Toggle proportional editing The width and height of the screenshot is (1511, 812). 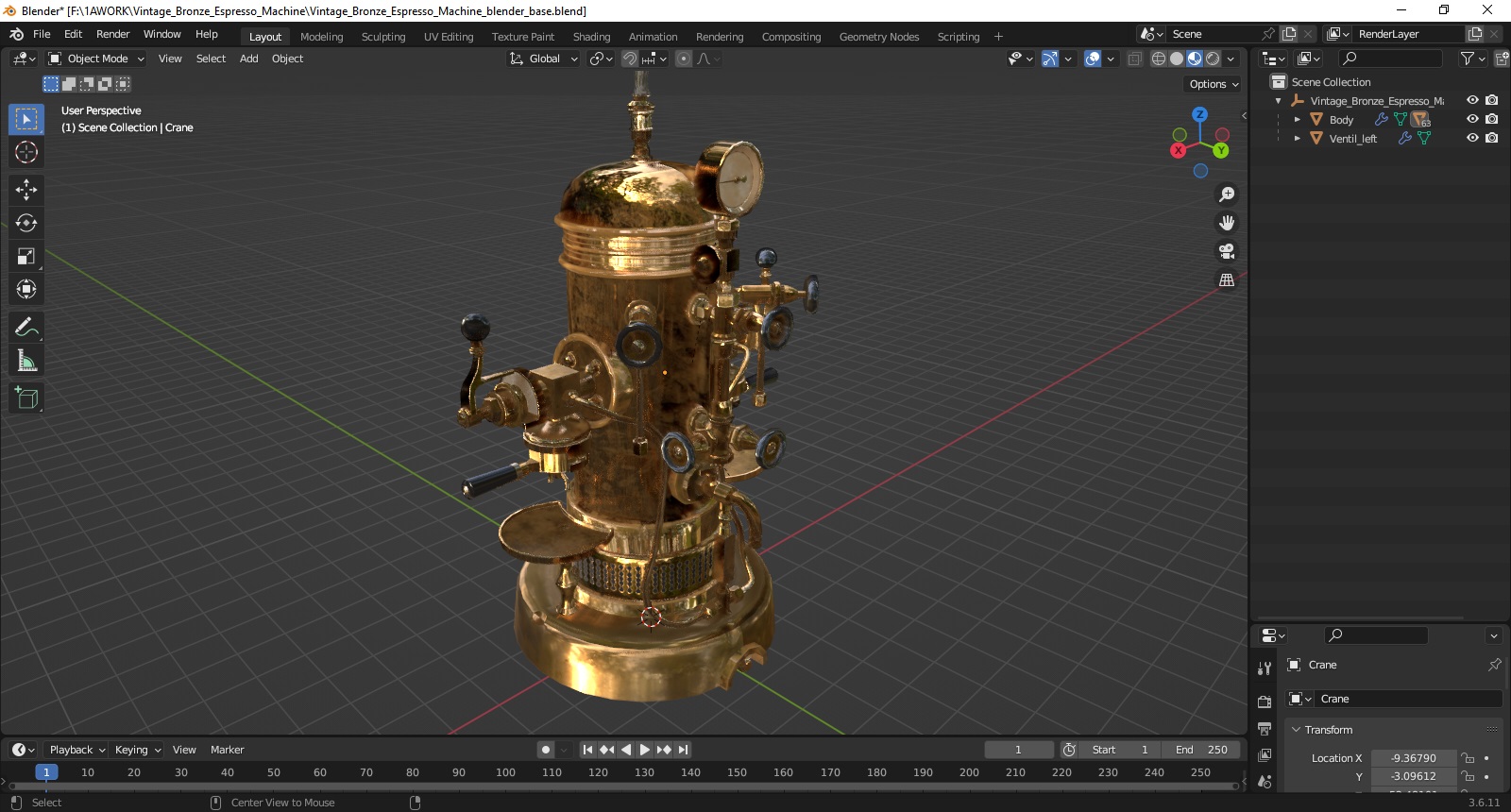684,59
